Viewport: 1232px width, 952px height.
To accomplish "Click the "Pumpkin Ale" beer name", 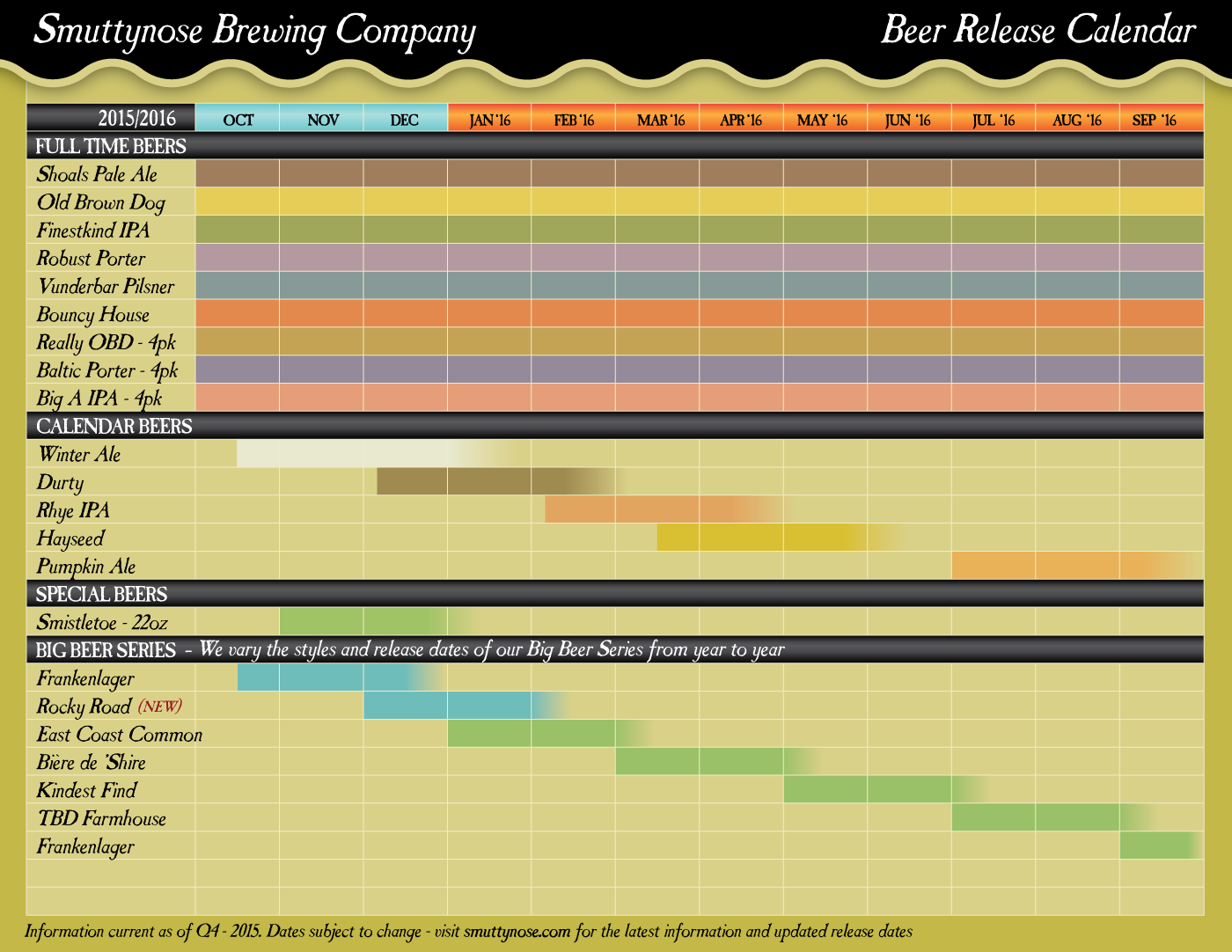I will click(x=86, y=568).
